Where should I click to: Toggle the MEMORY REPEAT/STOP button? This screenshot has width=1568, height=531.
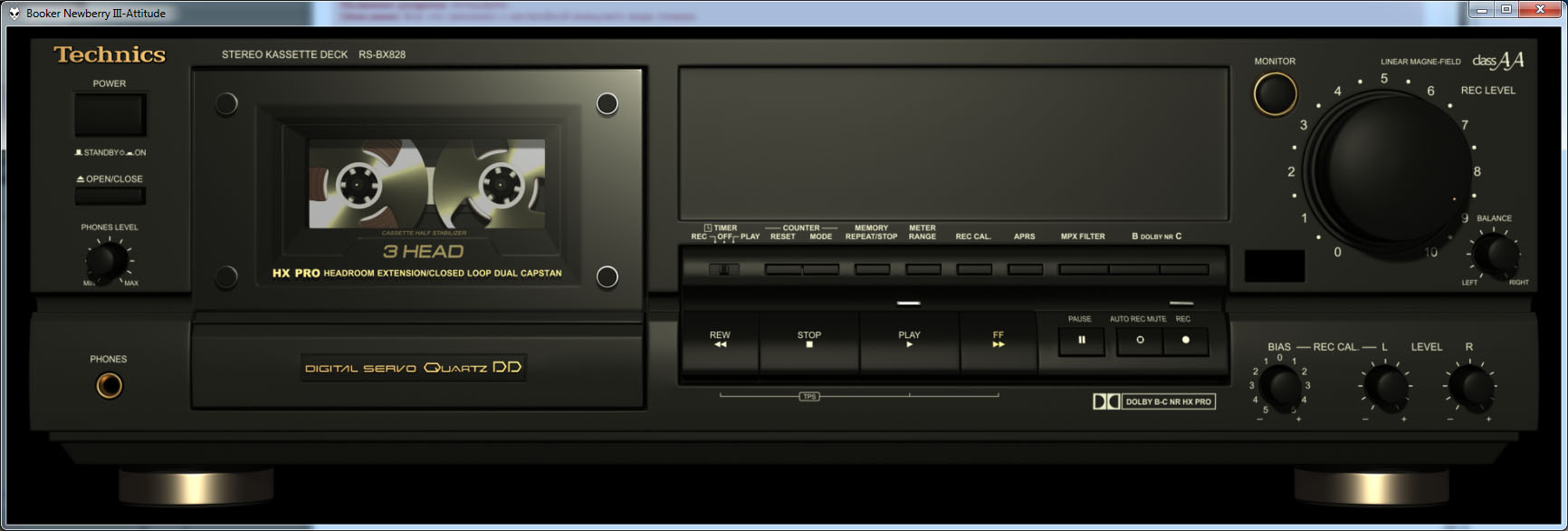pos(872,269)
